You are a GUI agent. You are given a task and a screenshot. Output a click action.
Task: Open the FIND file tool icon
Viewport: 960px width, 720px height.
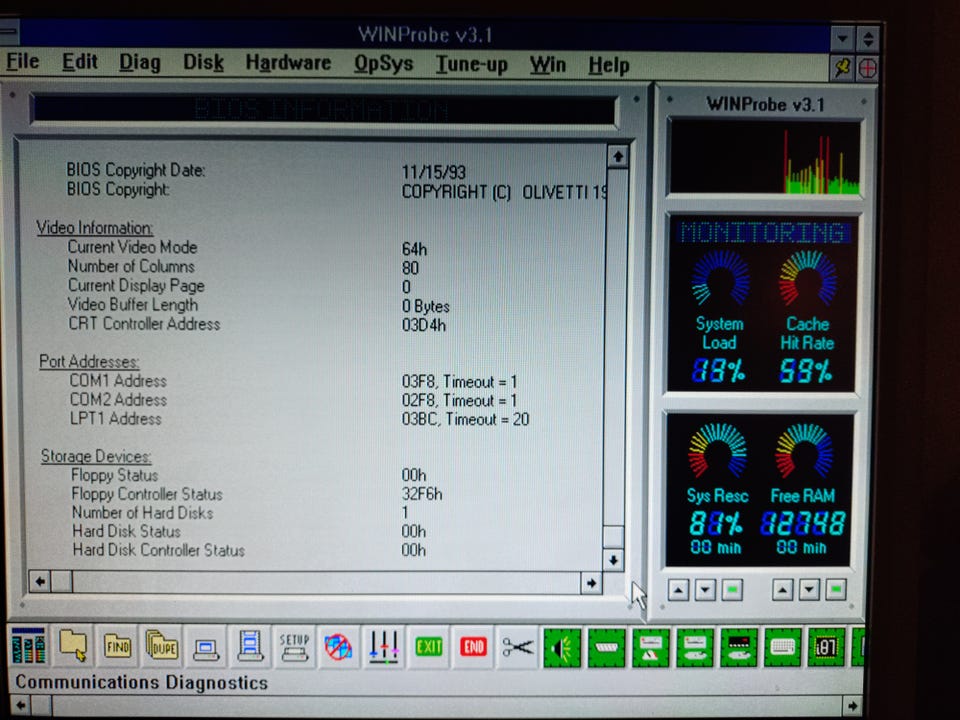pos(118,646)
